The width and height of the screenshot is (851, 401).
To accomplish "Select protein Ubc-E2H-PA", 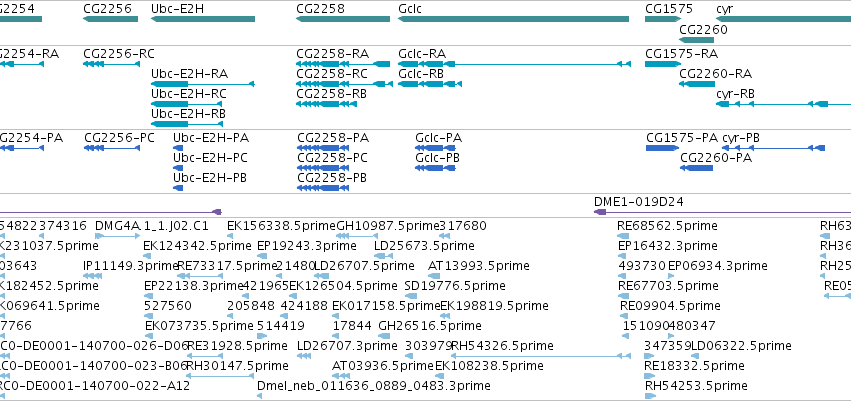I will pyautogui.click(x=178, y=148).
